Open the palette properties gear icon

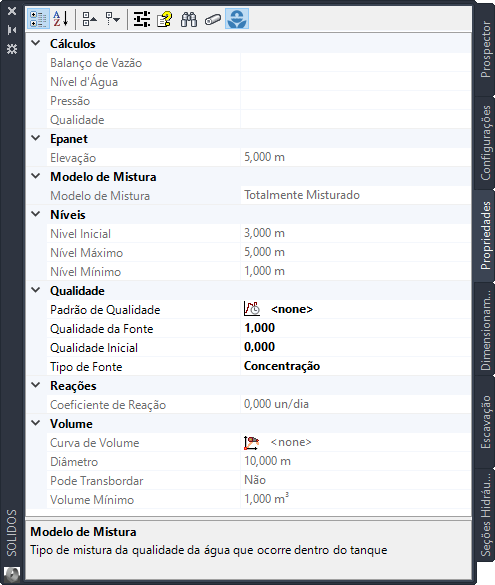(x=12, y=49)
